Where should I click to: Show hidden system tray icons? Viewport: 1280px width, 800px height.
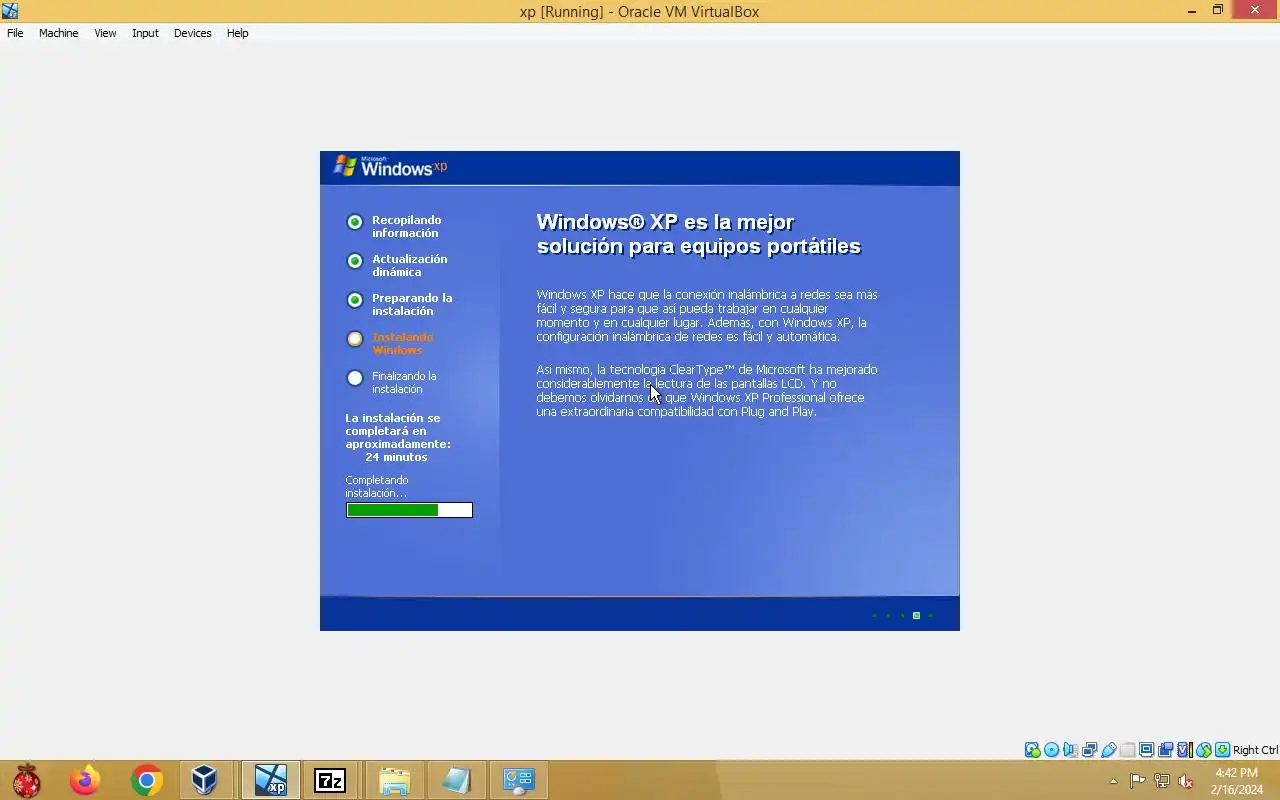[1113, 781]
